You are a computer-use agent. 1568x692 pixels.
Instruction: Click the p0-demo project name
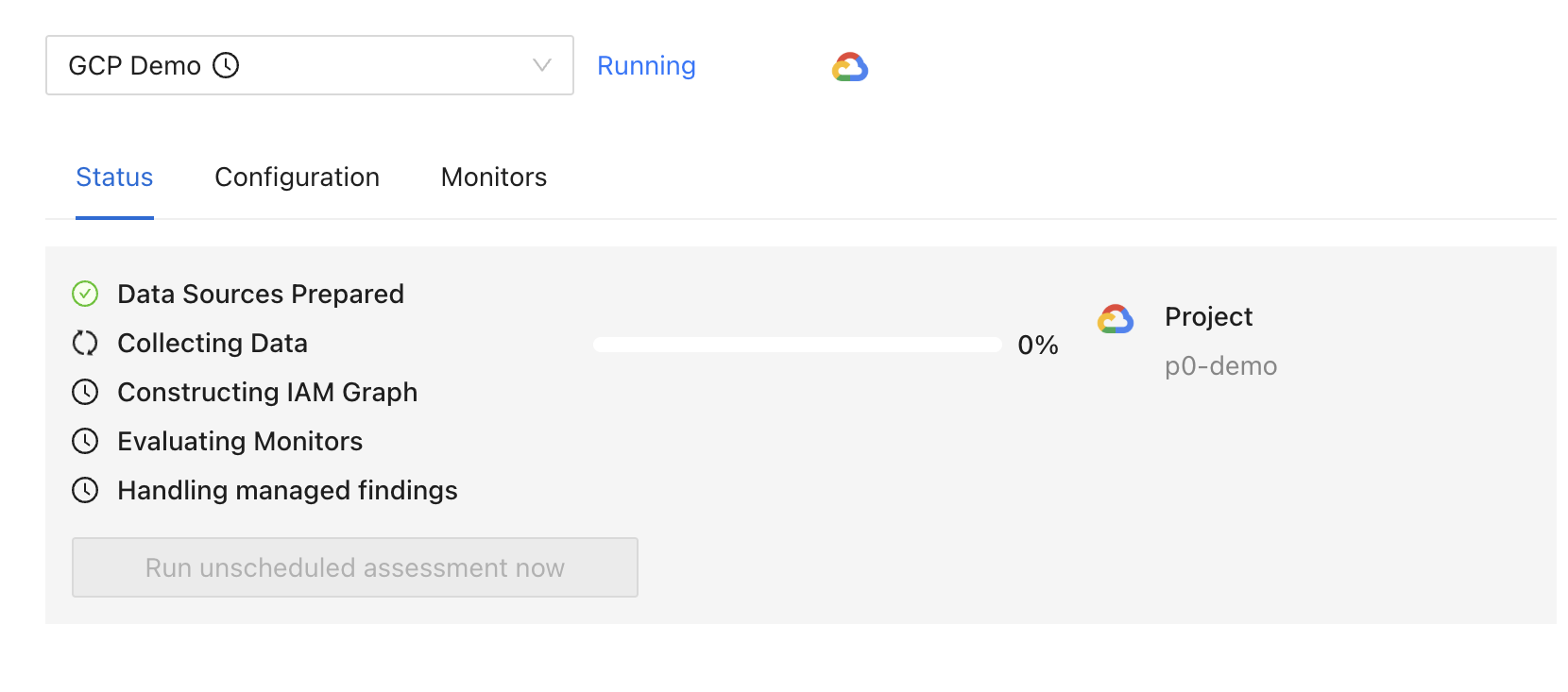click(x=1220, y=366)
